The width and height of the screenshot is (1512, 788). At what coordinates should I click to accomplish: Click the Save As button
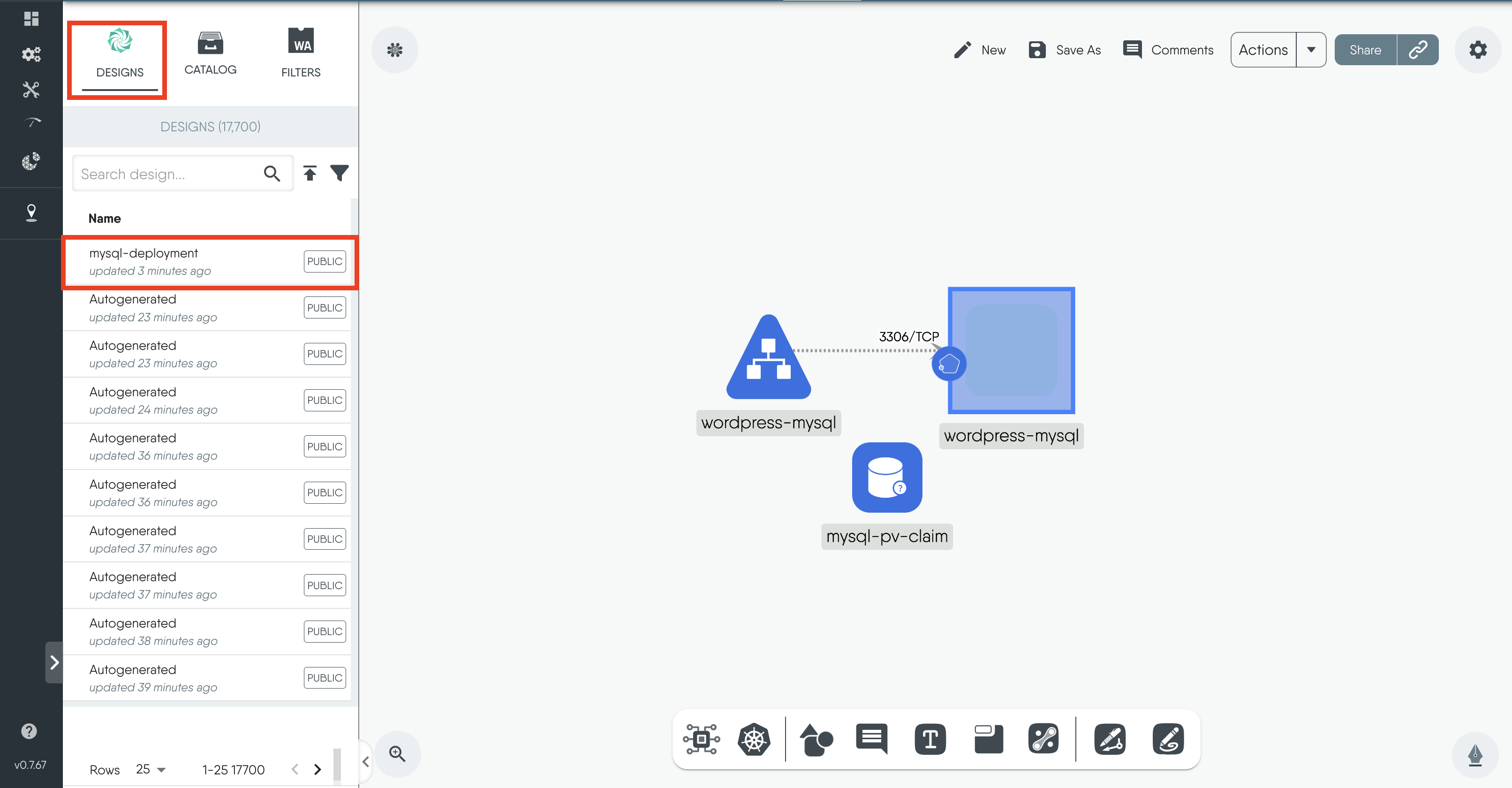tap(1065, 50)
